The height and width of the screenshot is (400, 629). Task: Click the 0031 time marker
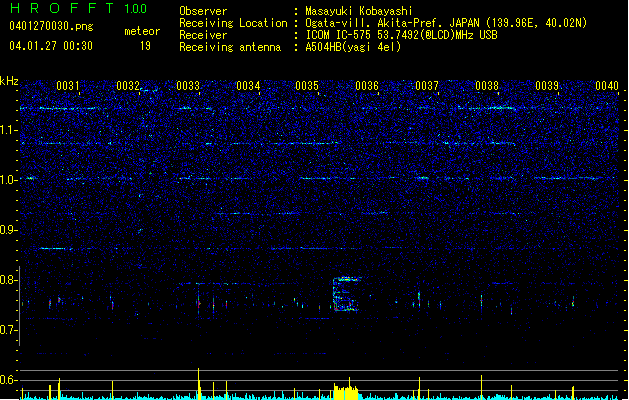point(68,86)
